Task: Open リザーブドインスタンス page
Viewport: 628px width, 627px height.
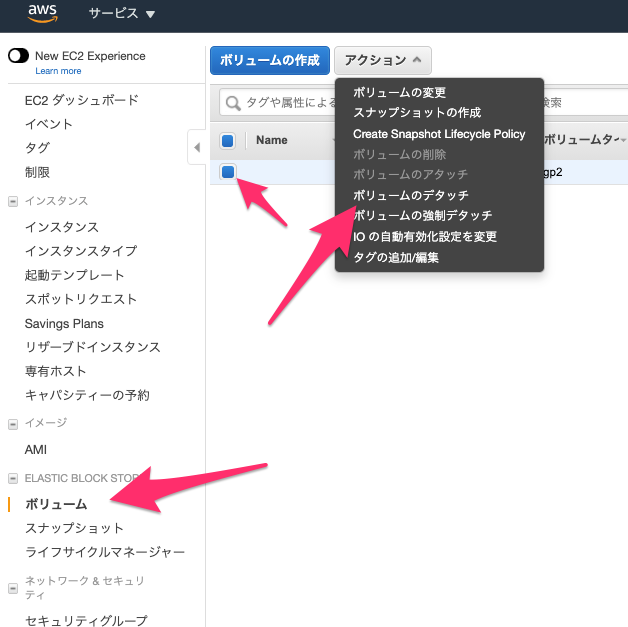Action: tap(93, 347)
